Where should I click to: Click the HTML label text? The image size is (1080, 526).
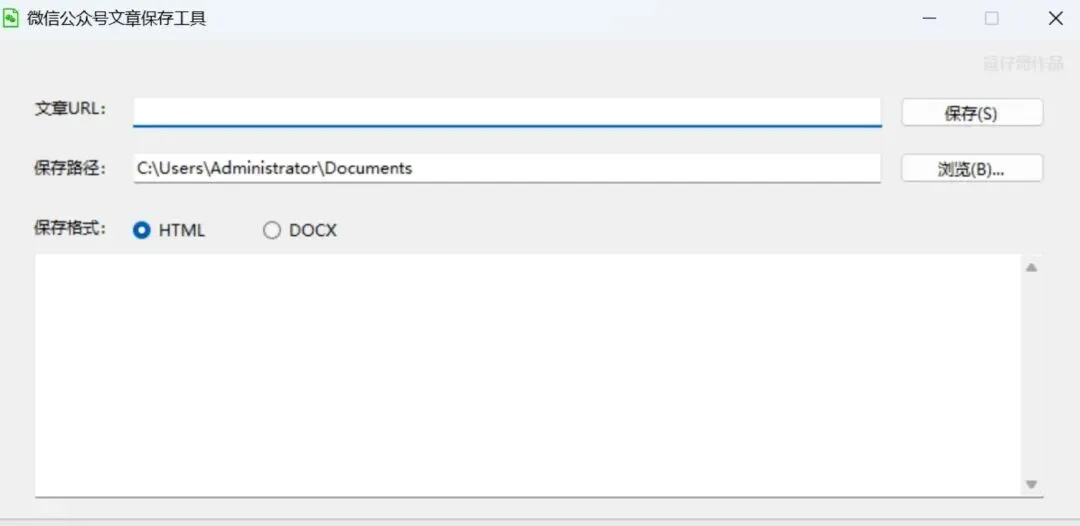[182, 231]
